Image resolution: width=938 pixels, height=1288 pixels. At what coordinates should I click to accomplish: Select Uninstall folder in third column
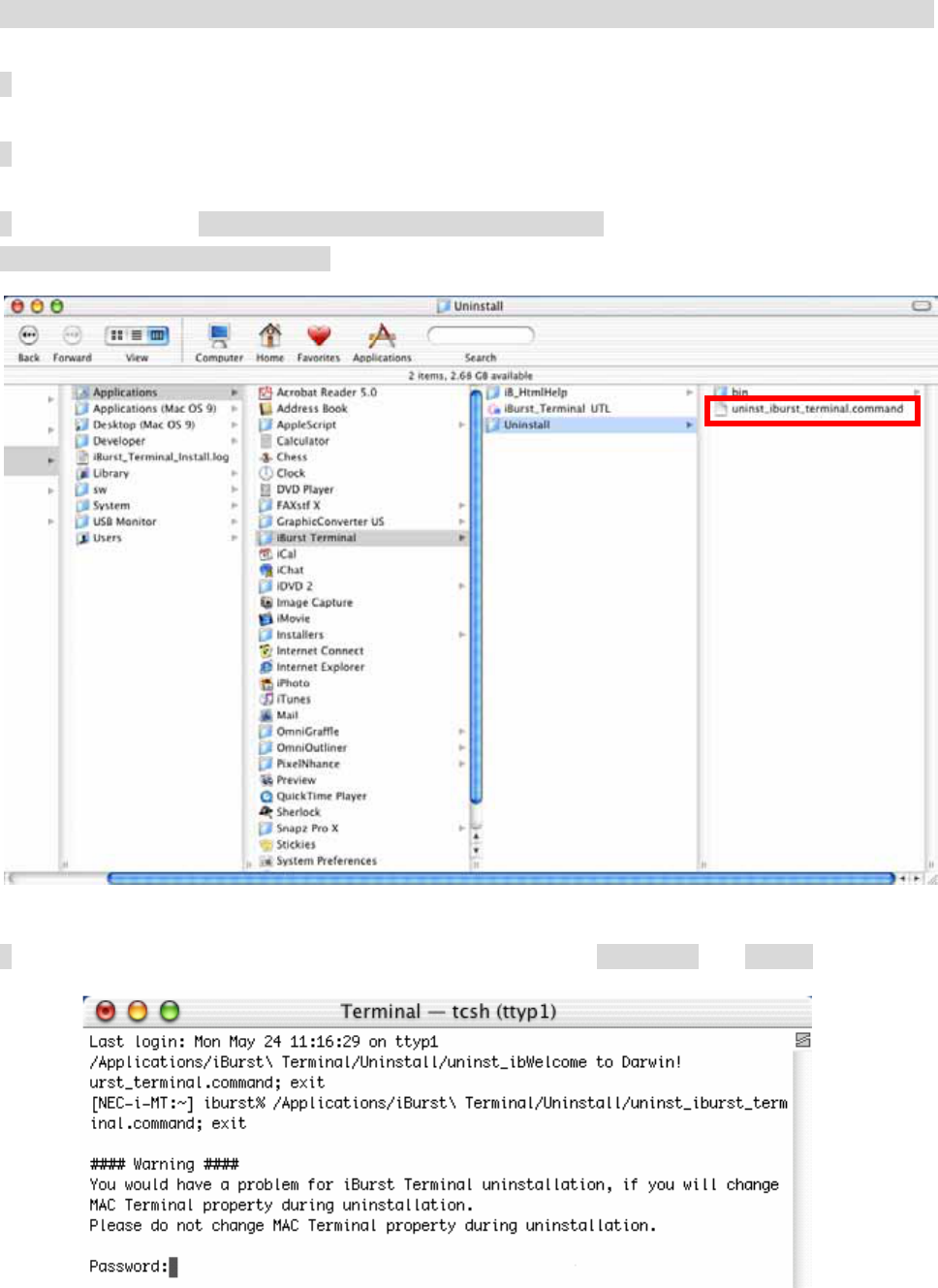click(x=590, y=424)
